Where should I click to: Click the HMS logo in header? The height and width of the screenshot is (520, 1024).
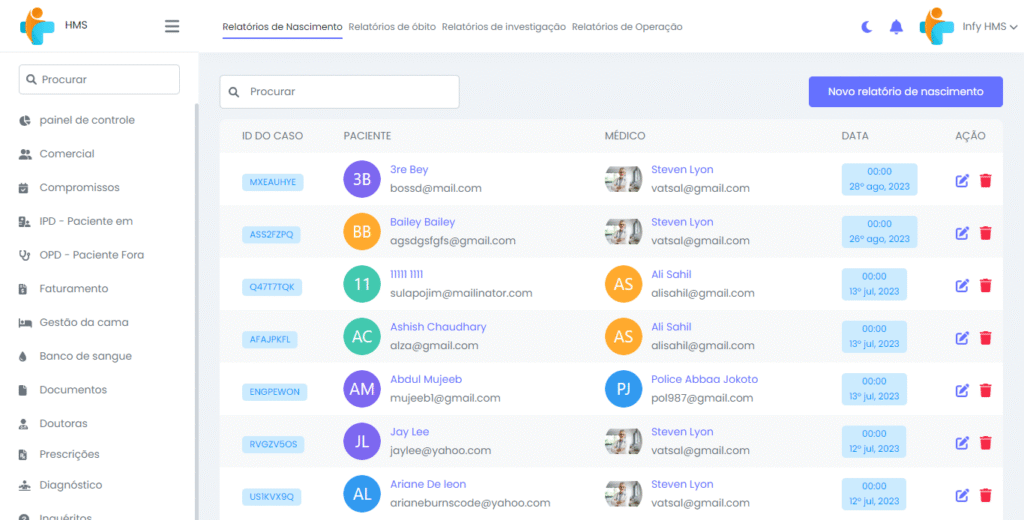(x=37, y=26)
